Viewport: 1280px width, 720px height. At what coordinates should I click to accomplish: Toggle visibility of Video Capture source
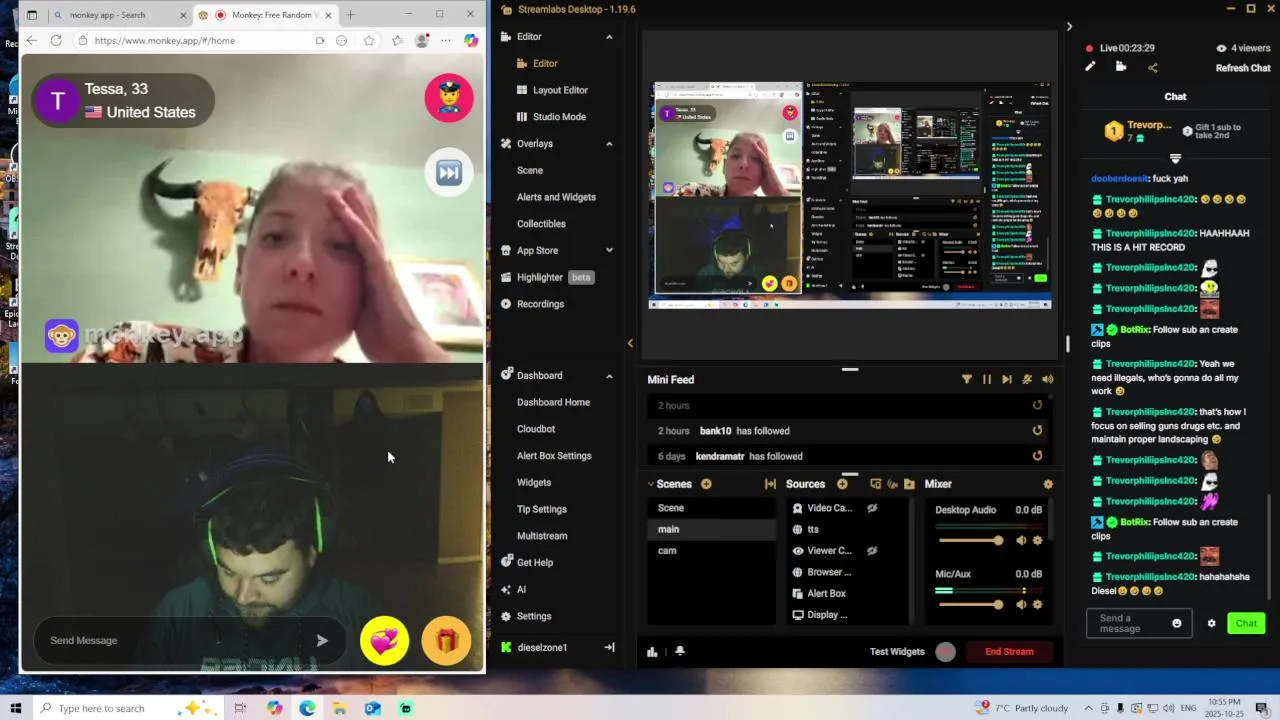point(872,508)
